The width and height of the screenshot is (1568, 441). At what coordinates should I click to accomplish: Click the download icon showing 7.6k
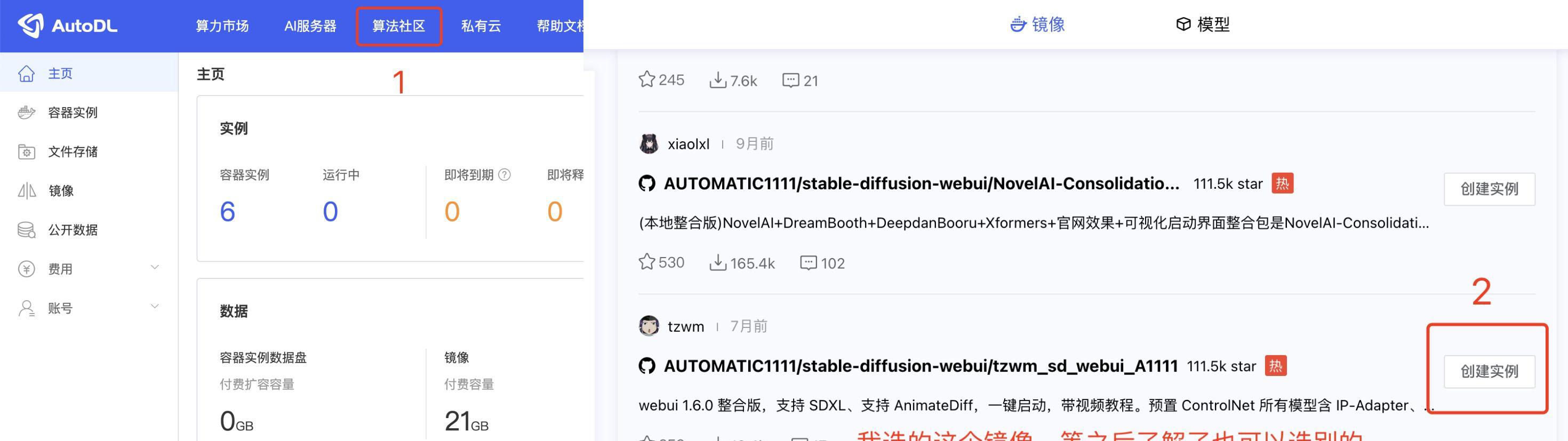tap(718, 81)
